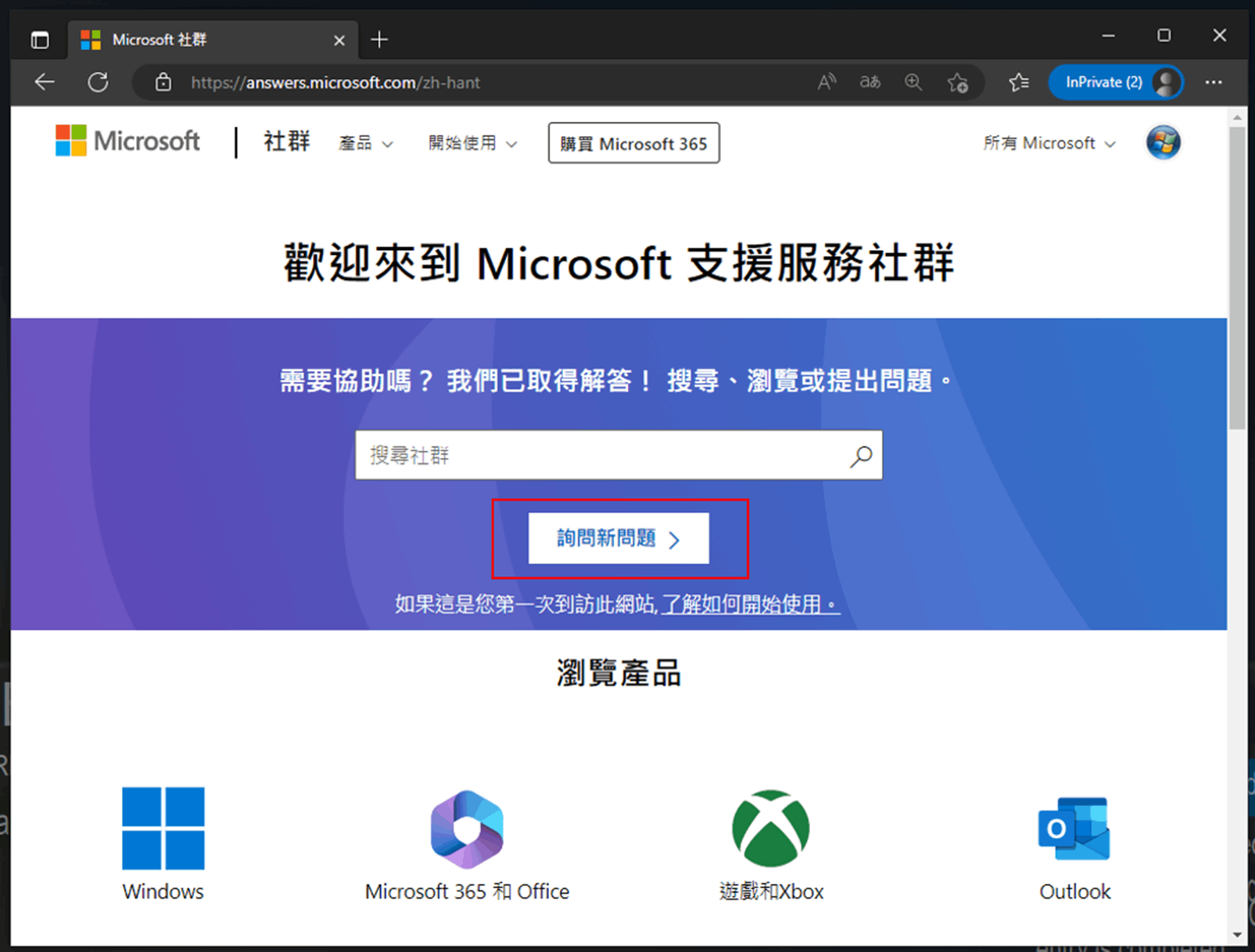This screenshot has height=952, width=1255.
Task: Click the scrollbar up arrow
Action: click(1236, 117)
